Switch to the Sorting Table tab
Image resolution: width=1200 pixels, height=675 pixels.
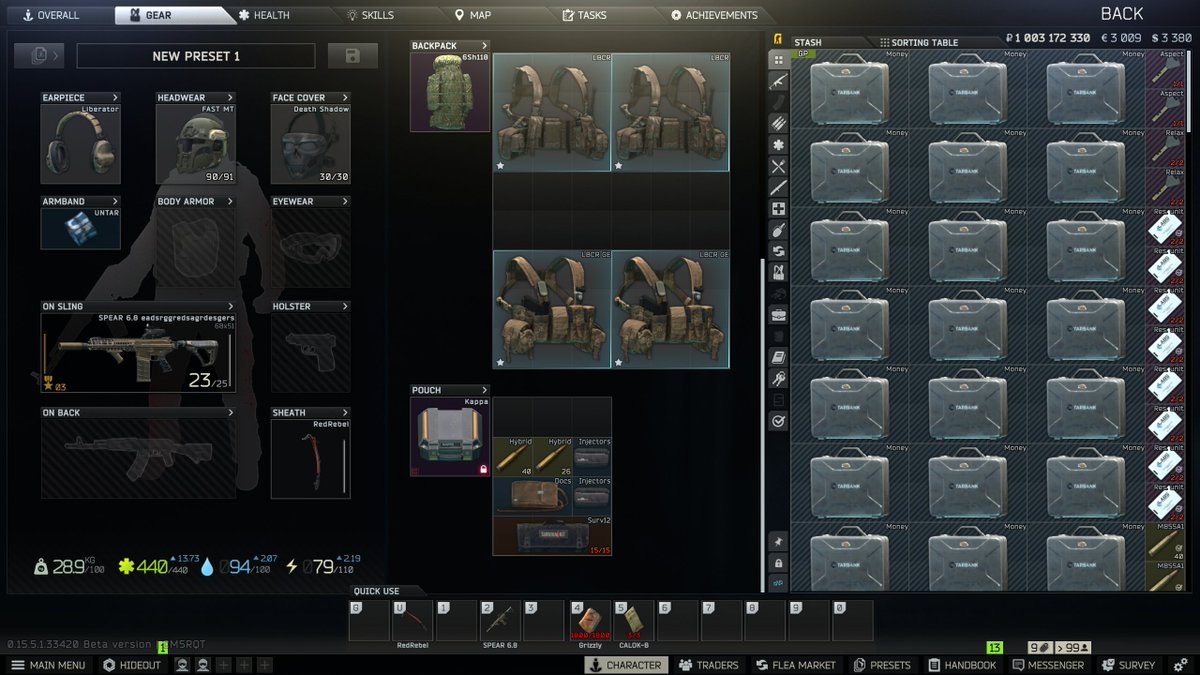pos(918,43)
